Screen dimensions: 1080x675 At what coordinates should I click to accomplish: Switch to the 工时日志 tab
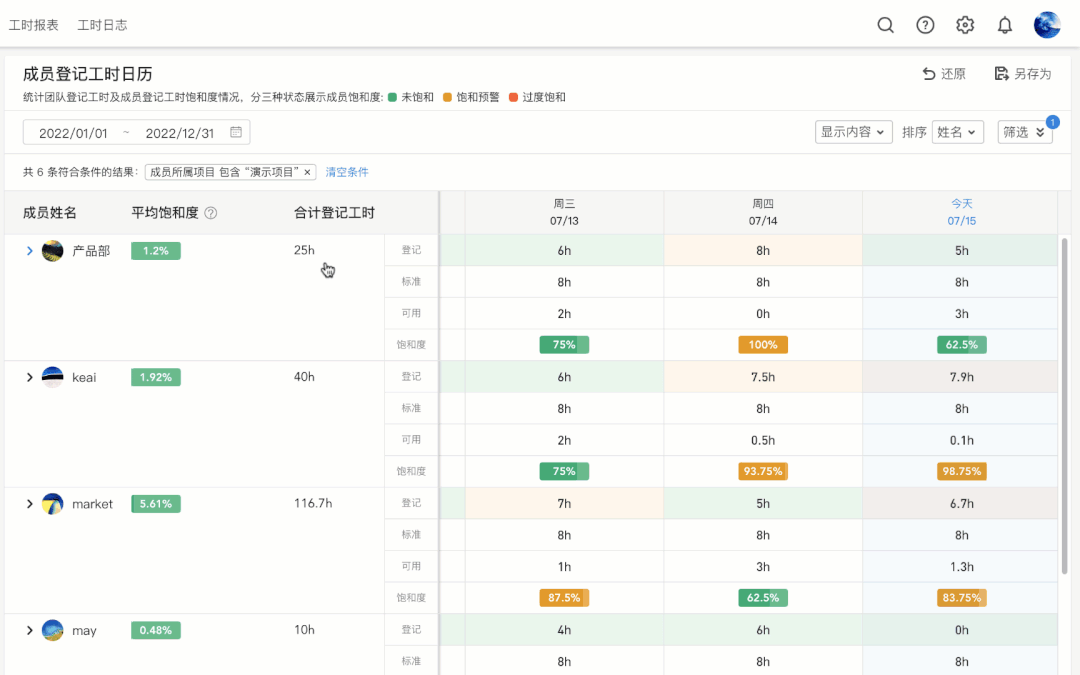[x=100, y=24]
